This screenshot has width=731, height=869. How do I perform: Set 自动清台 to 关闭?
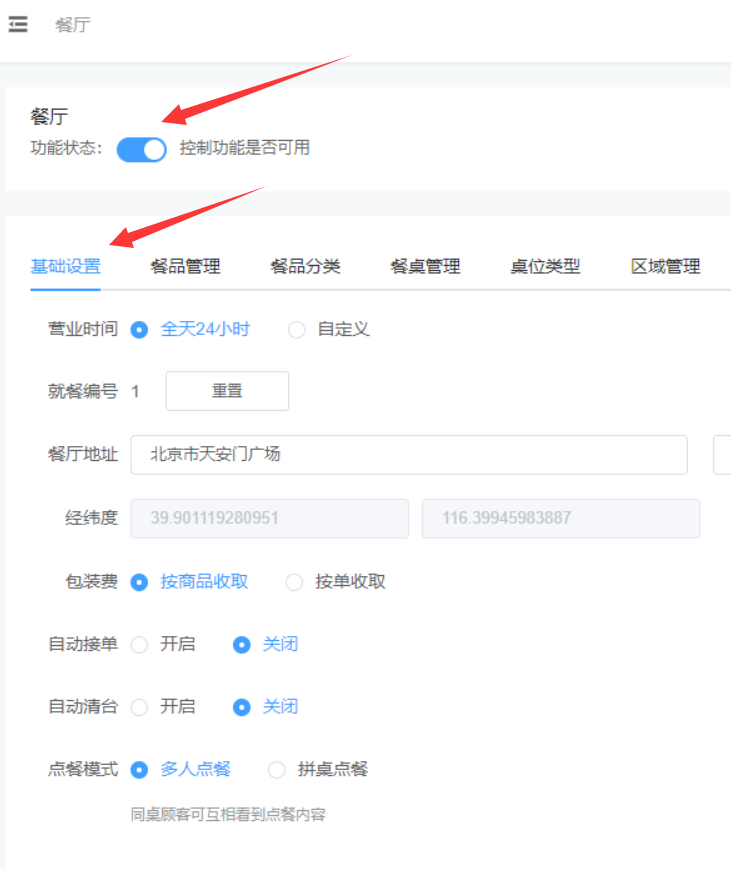(265, 707)
